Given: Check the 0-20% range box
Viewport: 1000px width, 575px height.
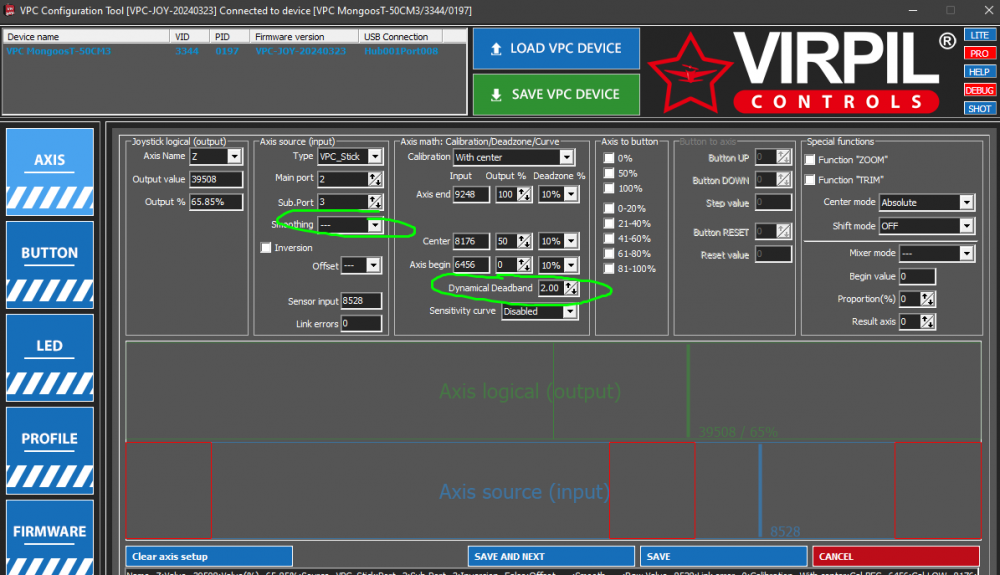Looking at the screenshot, I should click(609, 208).
